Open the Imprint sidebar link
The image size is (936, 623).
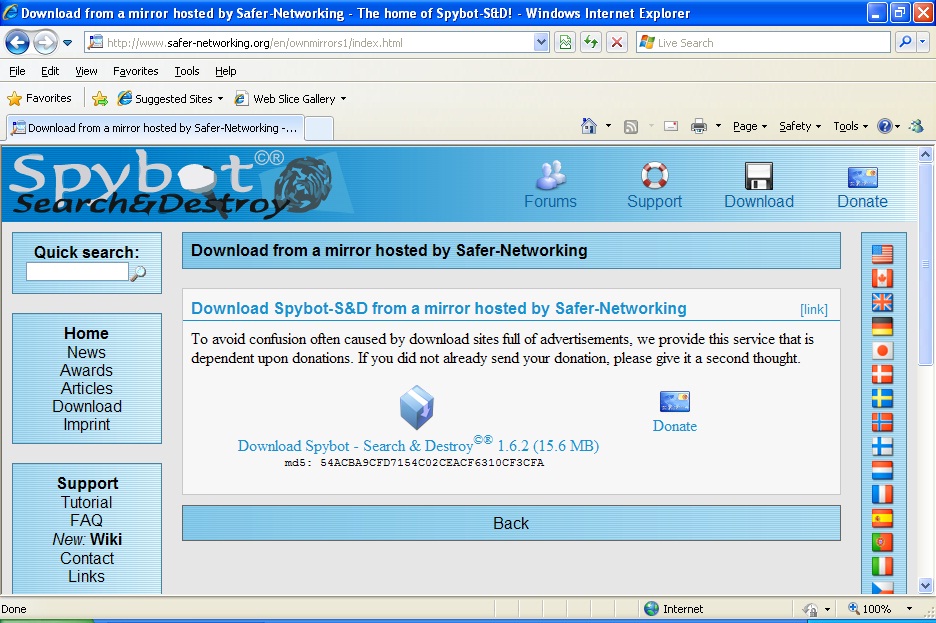coord(87,425)
